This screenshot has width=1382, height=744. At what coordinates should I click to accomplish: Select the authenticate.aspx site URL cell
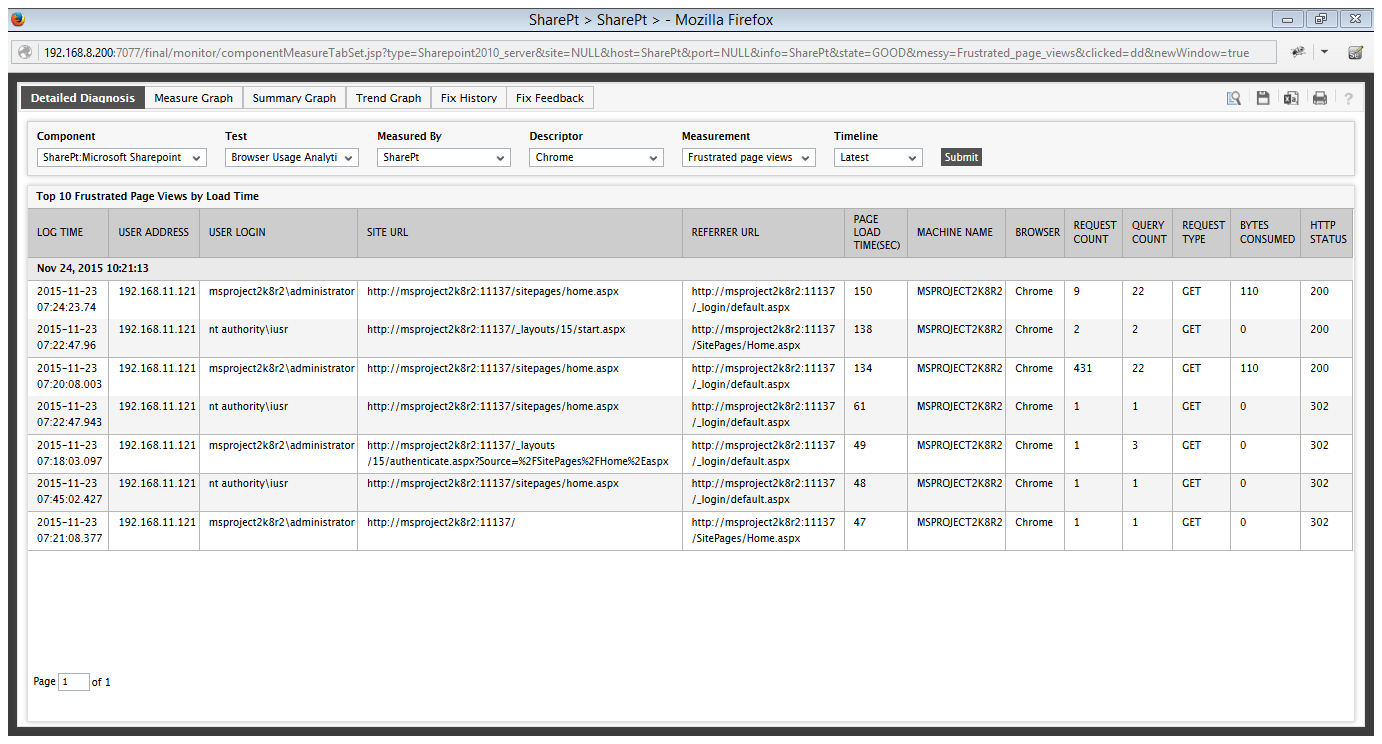[x=518, y=454]
